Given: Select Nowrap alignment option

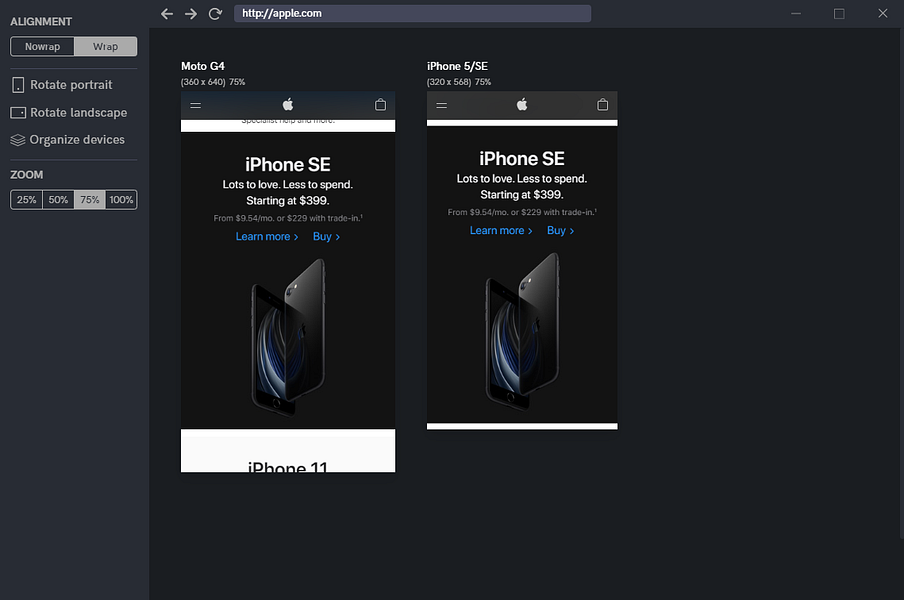Looking at the screenshot, I should 42,47.
